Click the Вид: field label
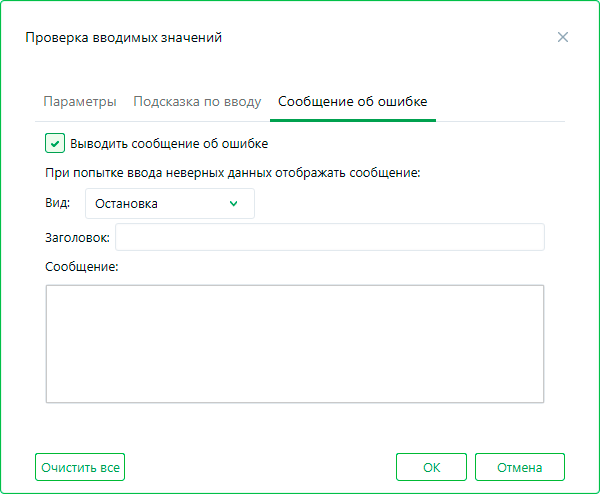The height and width of the screenshot is (494, 600). click(x=58, y=203)
